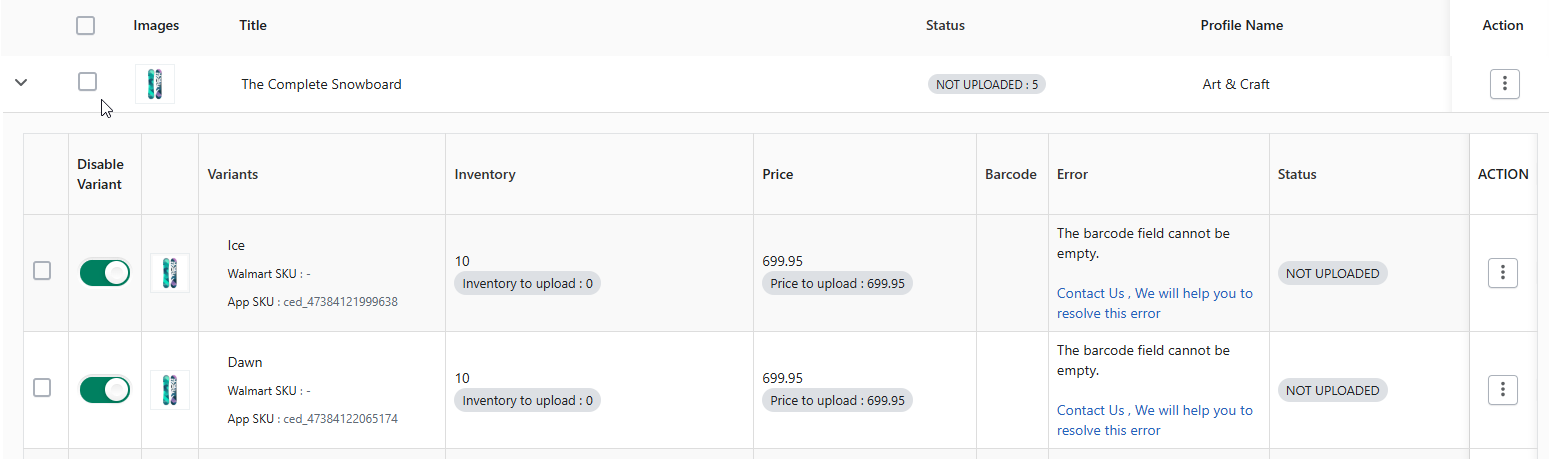Screen dimensions: 1549x459
Task: Check the Ice variant row checkbox
Action: tap(42, 270)
